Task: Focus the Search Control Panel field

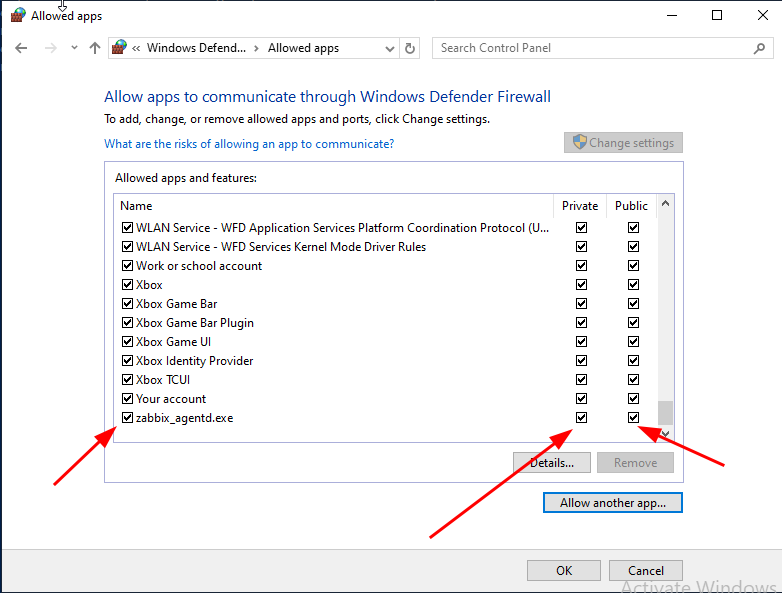Action: 602,48
